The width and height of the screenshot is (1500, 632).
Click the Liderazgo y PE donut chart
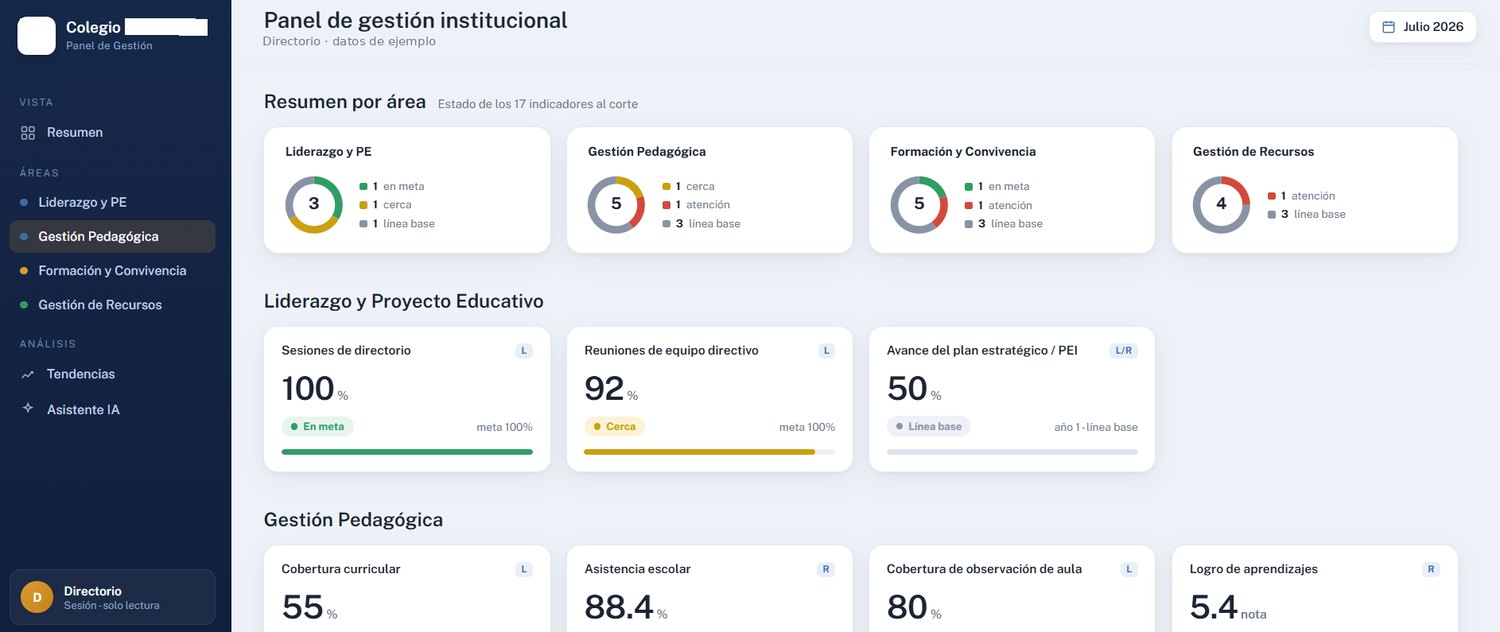(x=314, y=204)
